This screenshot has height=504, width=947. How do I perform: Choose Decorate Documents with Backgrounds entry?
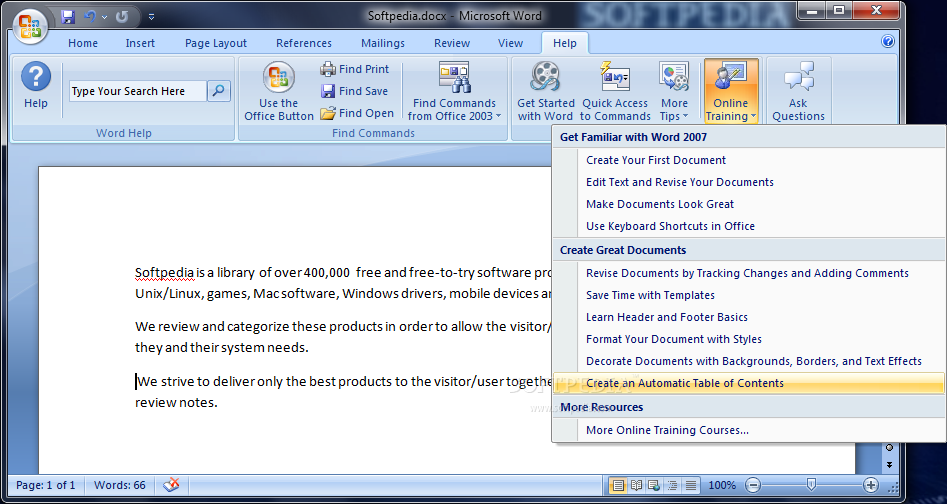[749, 361]
